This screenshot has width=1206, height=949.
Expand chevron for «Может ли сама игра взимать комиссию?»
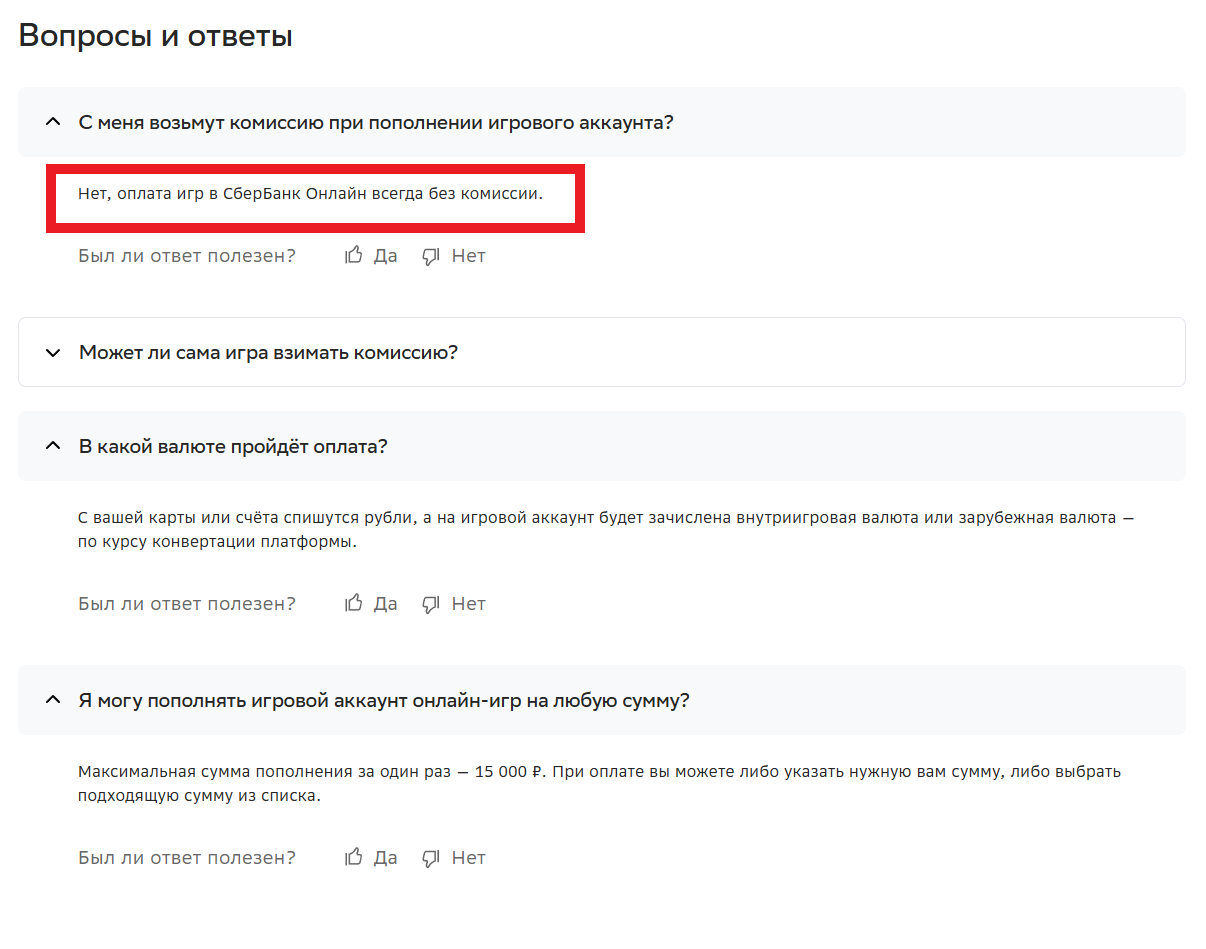pos(53,353)
